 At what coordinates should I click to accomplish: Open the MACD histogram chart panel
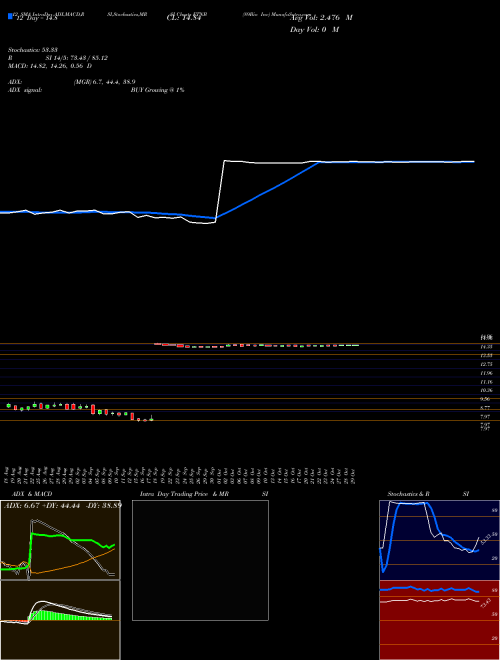[60, 620]
